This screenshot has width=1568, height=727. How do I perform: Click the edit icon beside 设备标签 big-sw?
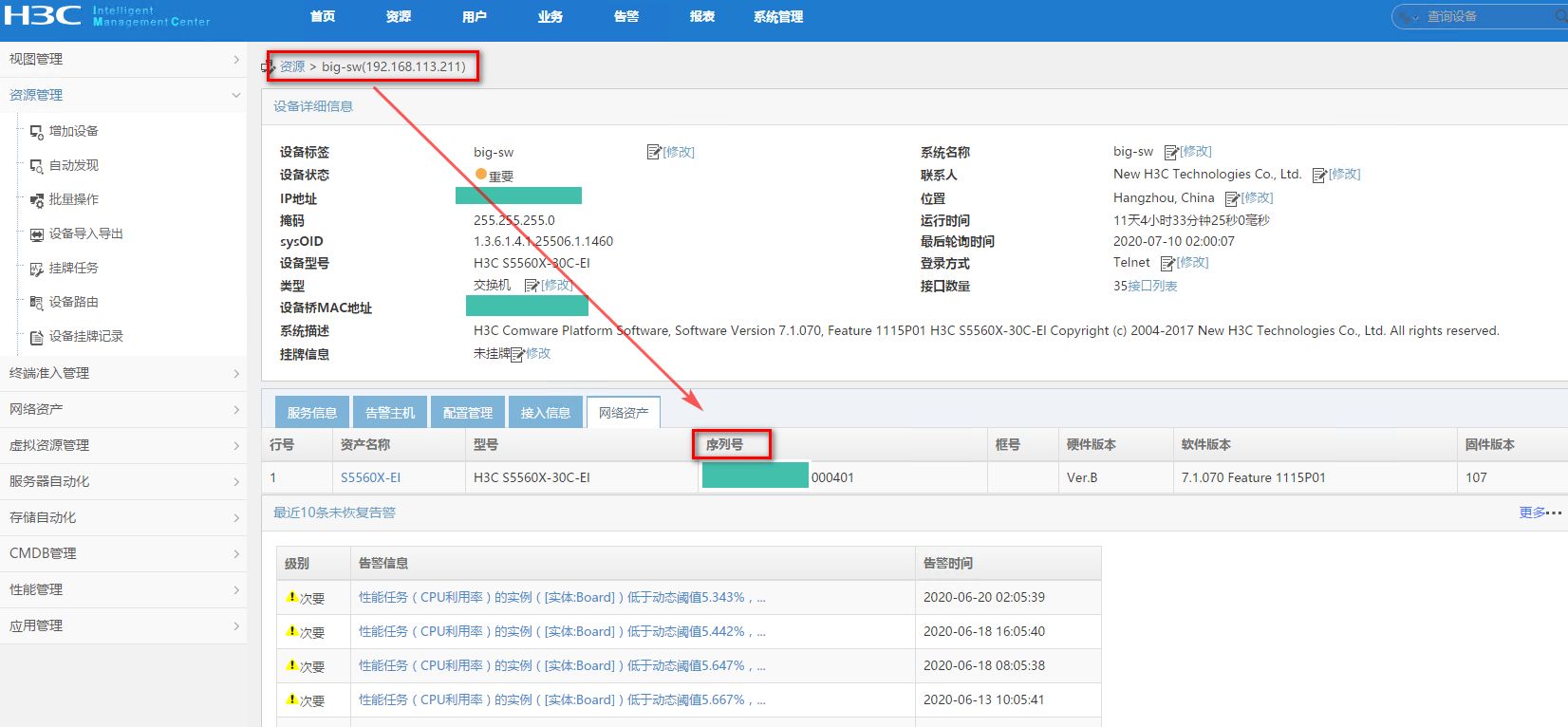click(654, 152)
